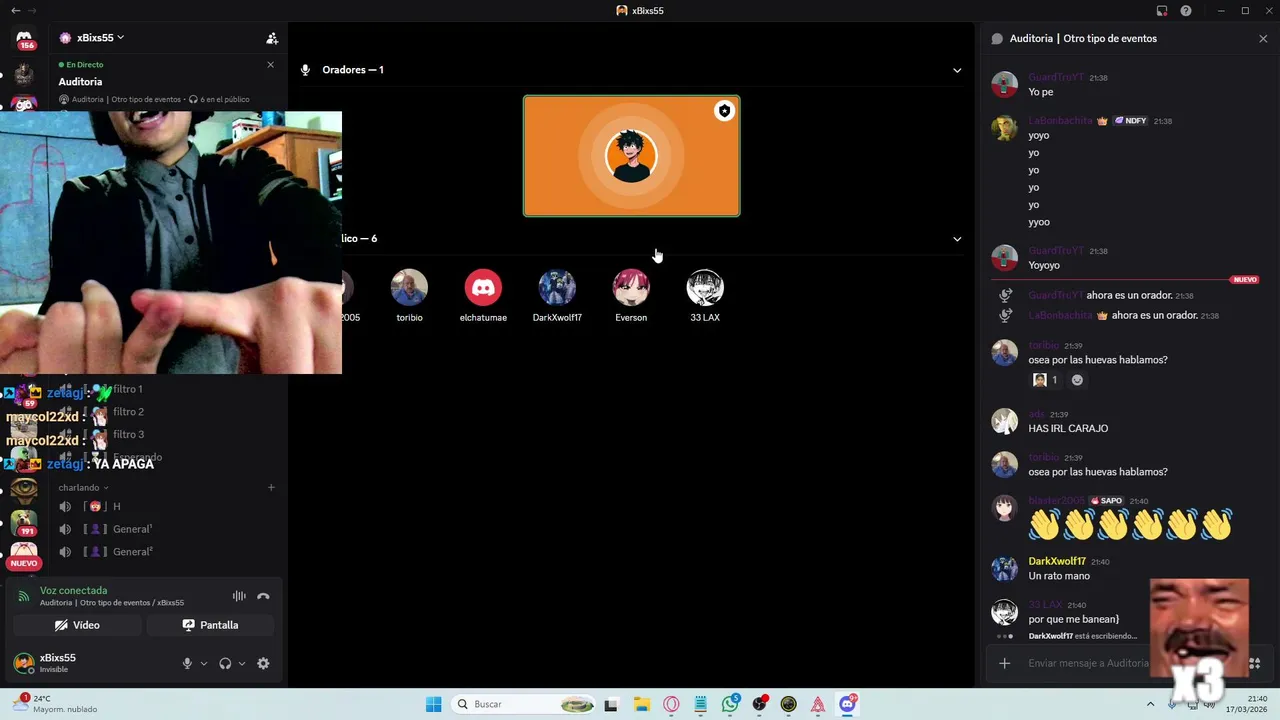Close the En Directo Auditoria panel
The image size is (1280, 720).
(x=270, y=65)
